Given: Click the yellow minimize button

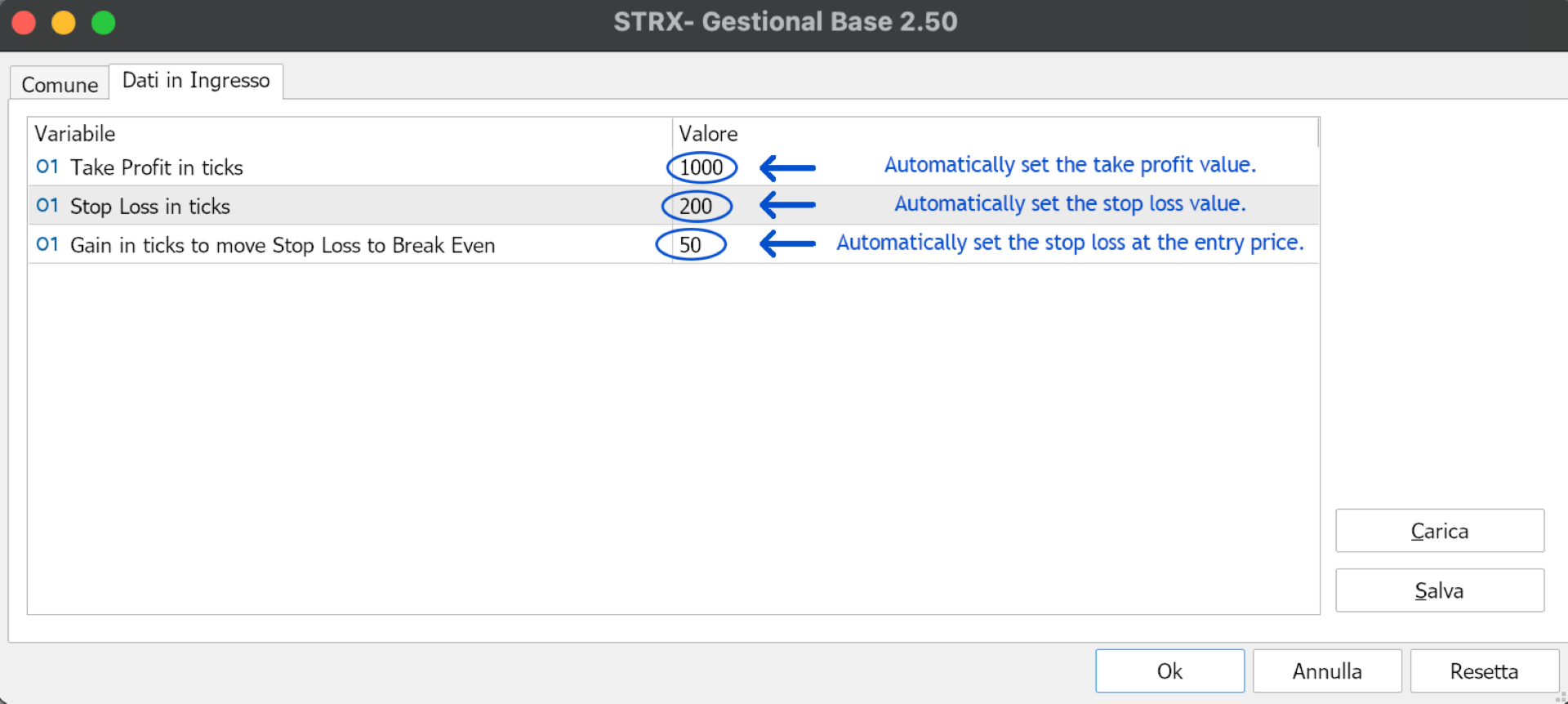Looking at the screenshot, I should 64,22.
